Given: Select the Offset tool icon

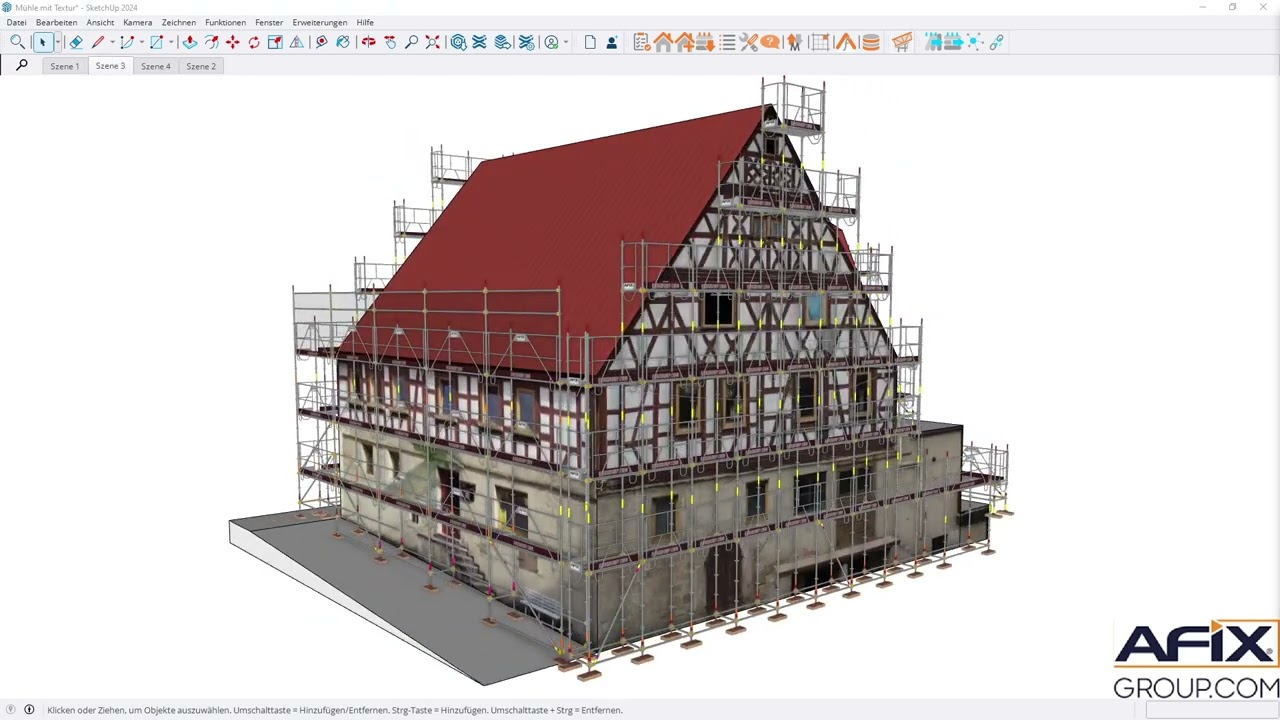Looking at the screenshot, I should (212, 42).
